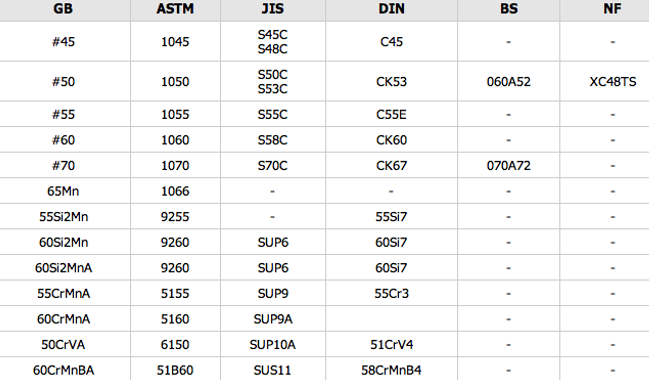Click the DIN column header
The height and width of the screenshot is (380, 649).
[x=391, y=9]
